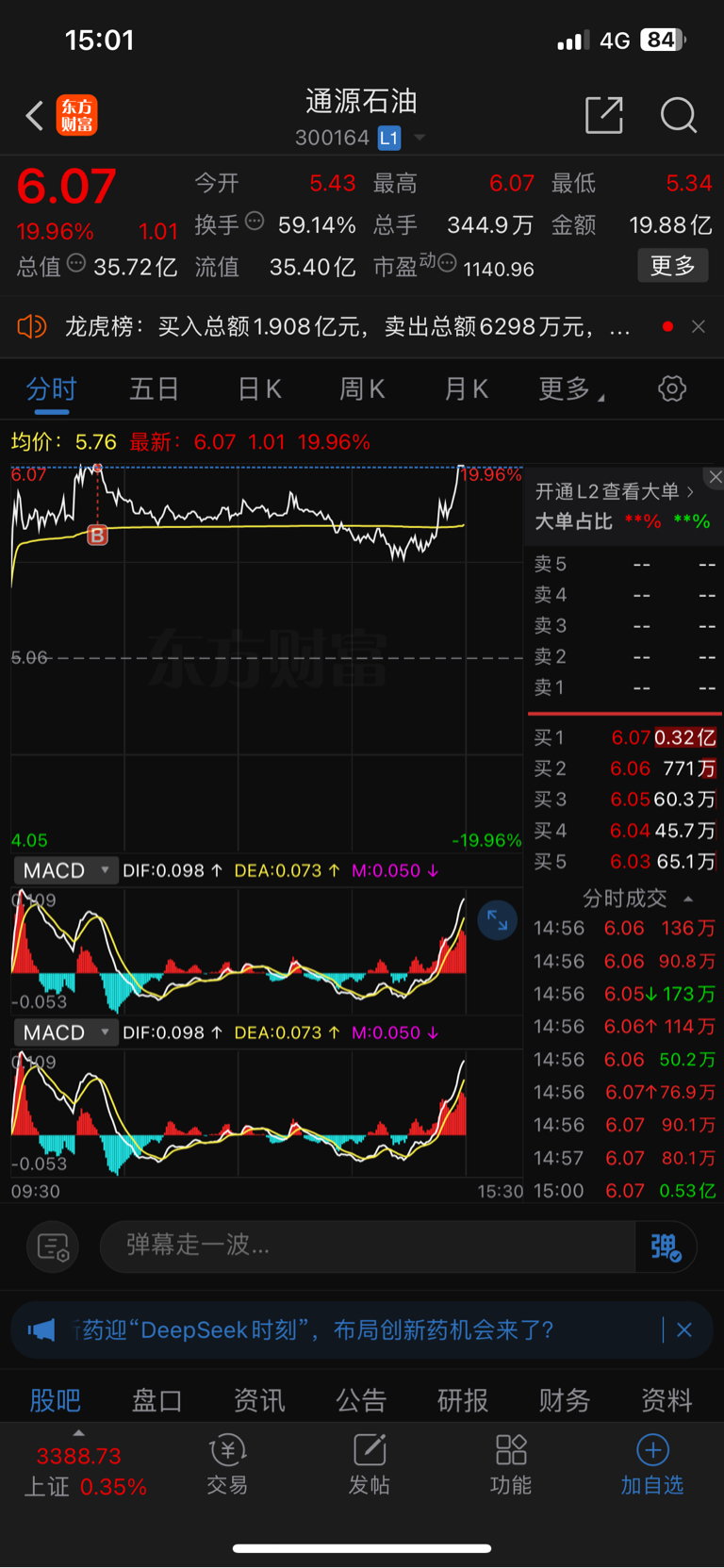Viewport: 724px width, 1568px height.
Task: Tap the 总值 info smiley icon
Action: [76, 263]
